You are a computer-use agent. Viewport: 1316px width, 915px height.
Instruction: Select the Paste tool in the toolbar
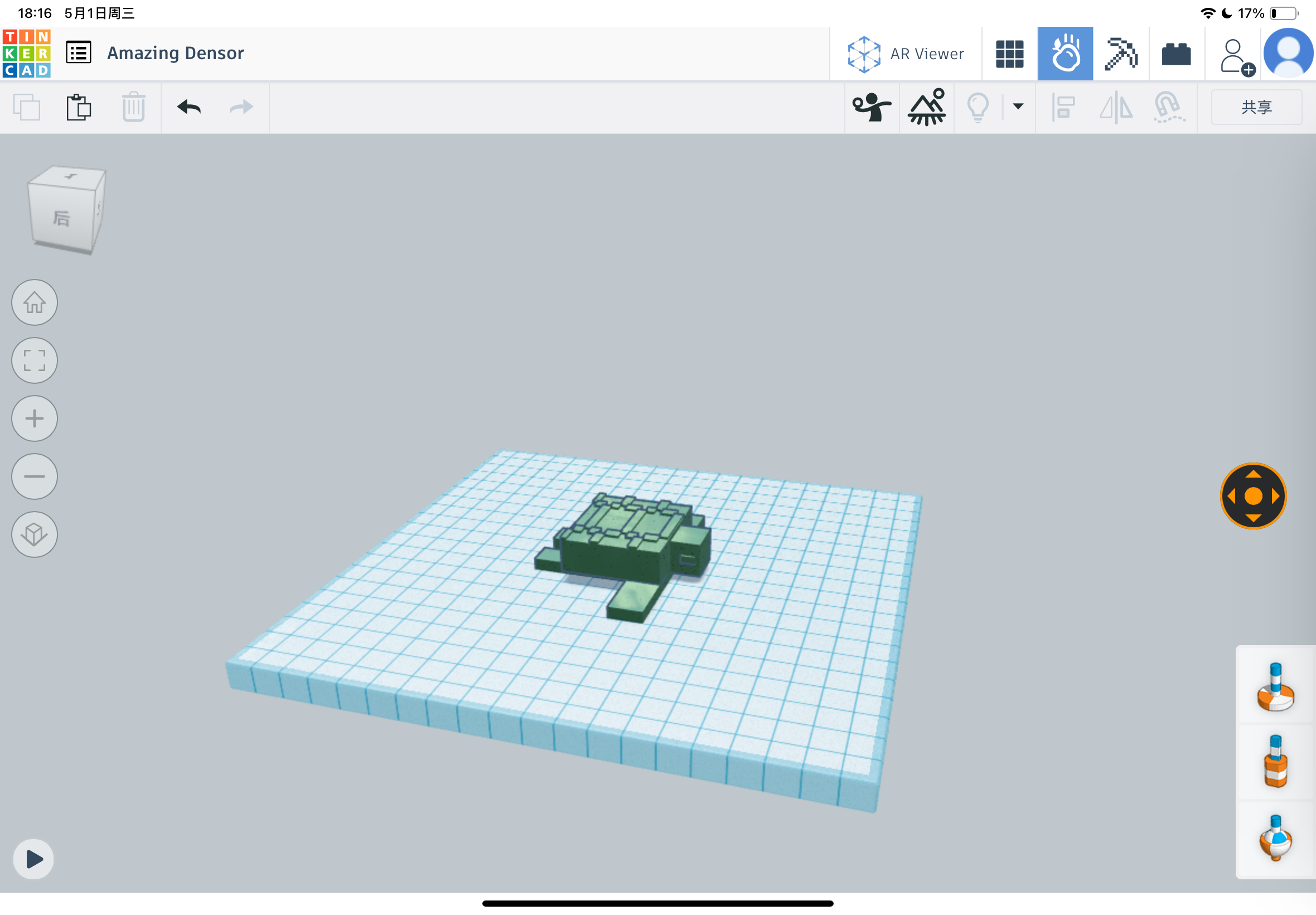click(x=79, y=107)
